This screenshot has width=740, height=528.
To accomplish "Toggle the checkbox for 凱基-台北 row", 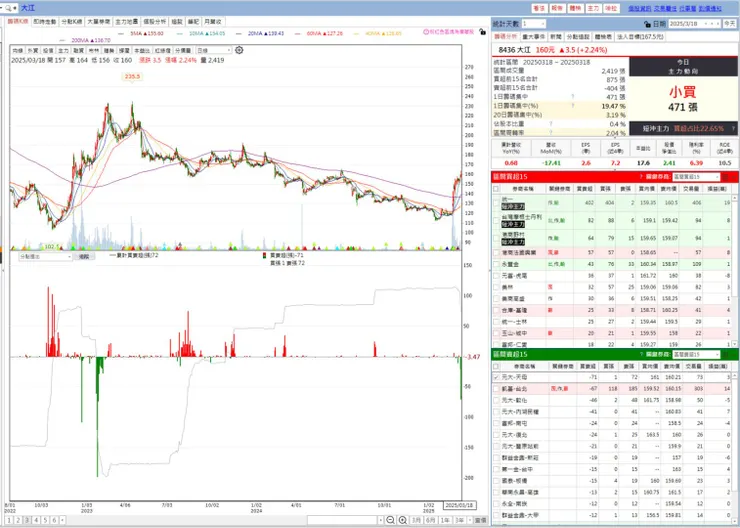I will coord(496,389).
